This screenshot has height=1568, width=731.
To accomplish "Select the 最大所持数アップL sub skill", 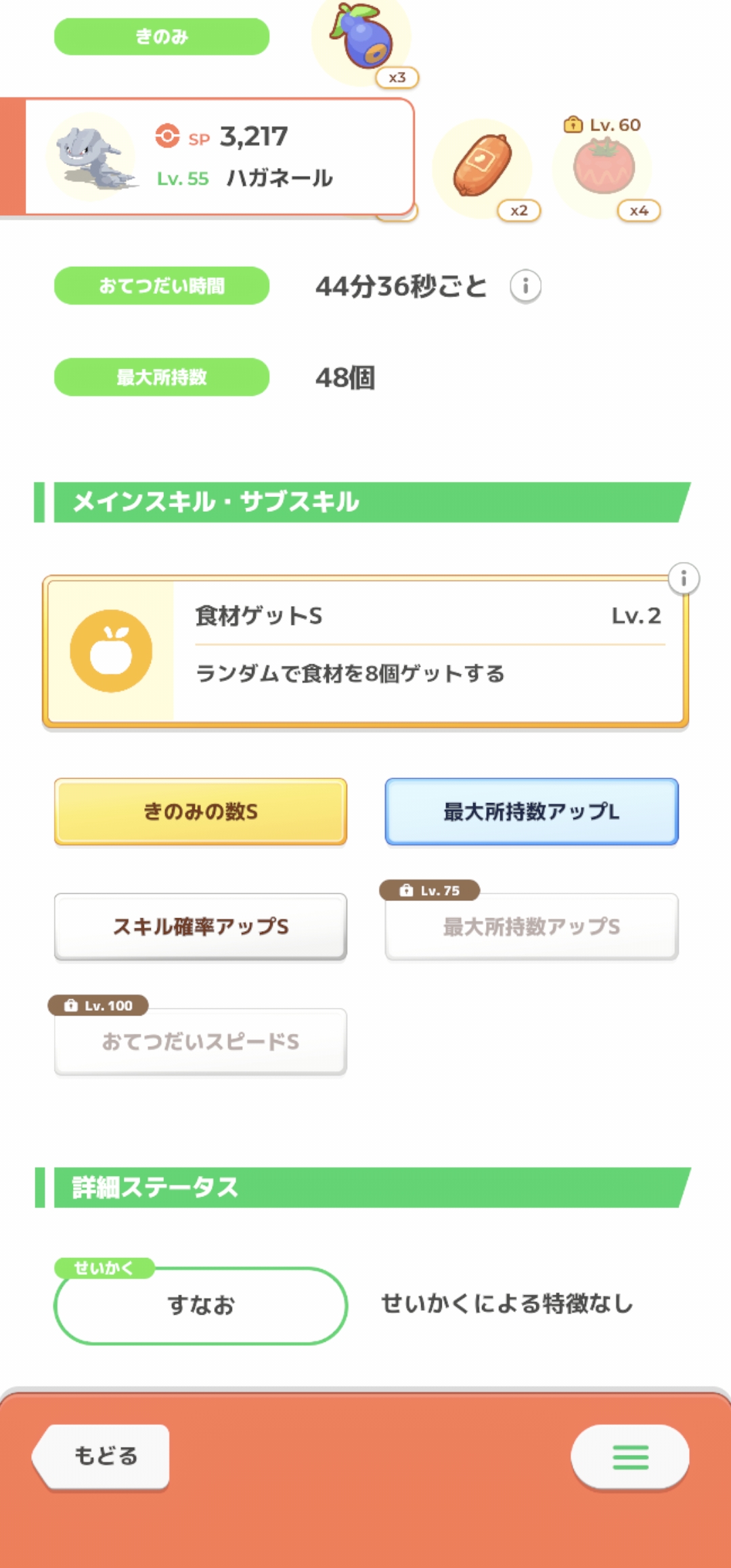I will click(x=531, y=812).
